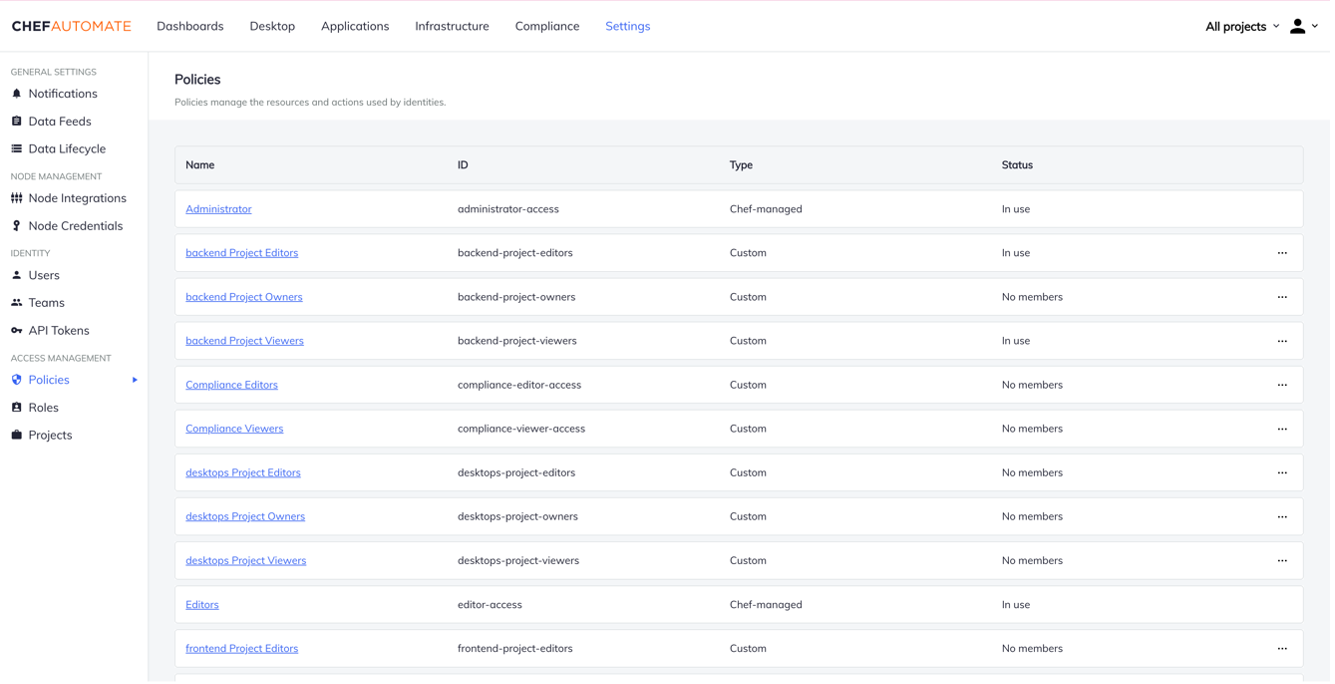Click the Node Integrations sliders icon
Screen dimensions: 1335x684
tap(16, 198)
